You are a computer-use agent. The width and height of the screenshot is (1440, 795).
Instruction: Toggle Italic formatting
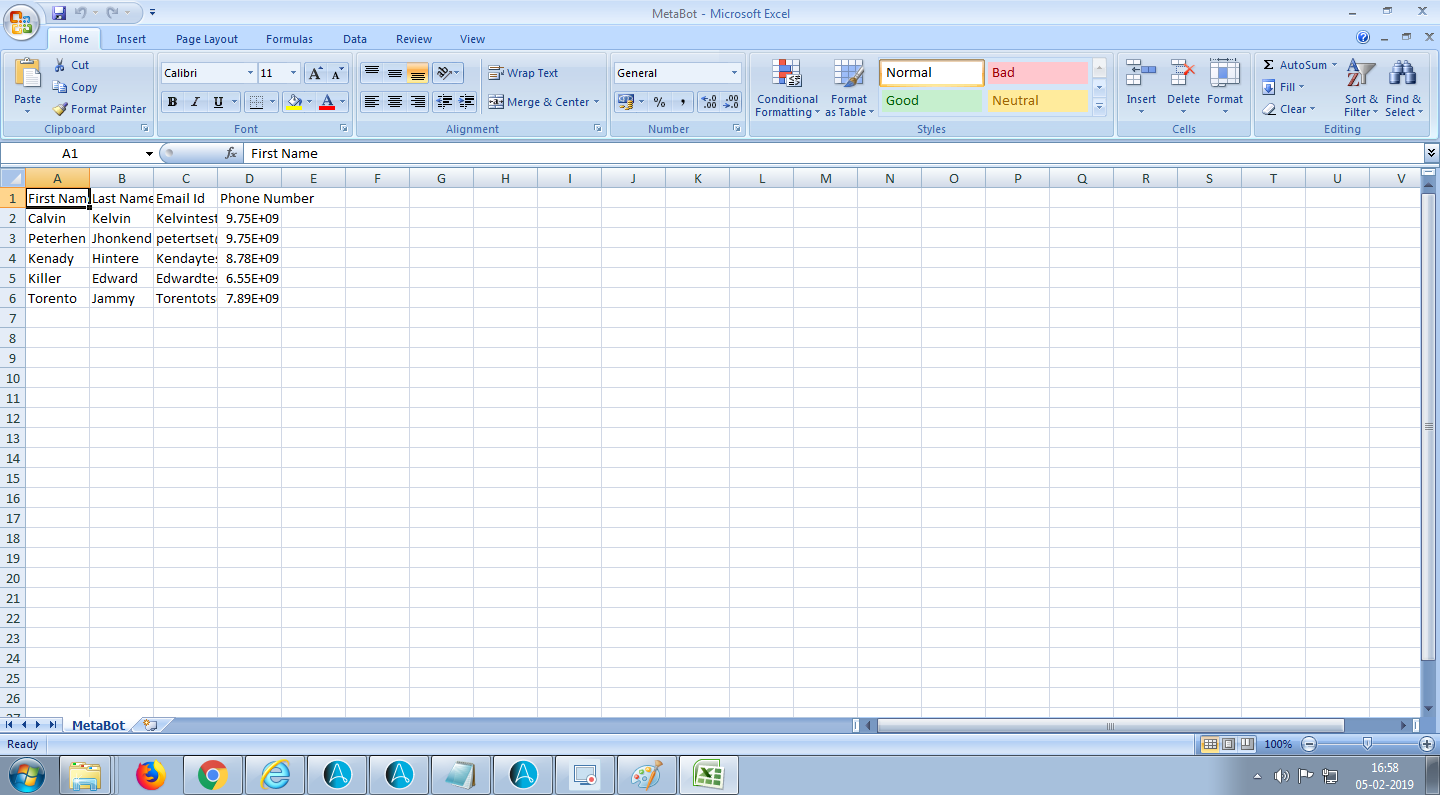(195, 102)
